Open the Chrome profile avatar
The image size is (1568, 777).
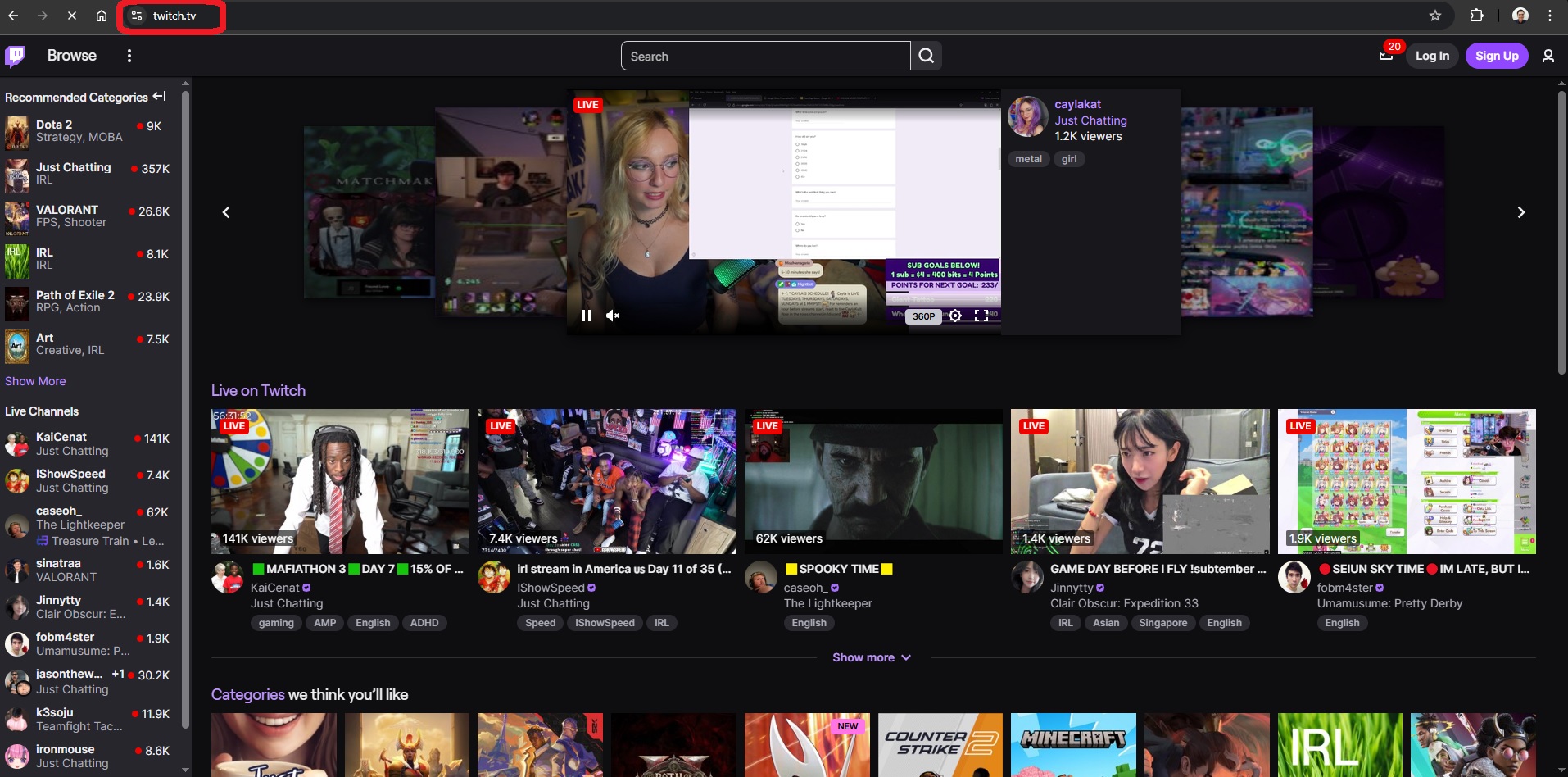coord(1520,16)
